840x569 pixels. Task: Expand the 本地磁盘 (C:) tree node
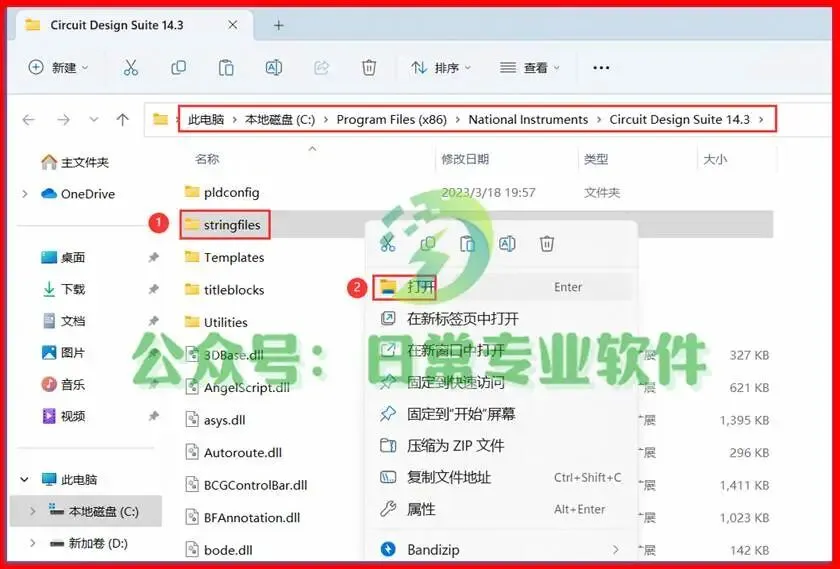click(x=32, y=511)
